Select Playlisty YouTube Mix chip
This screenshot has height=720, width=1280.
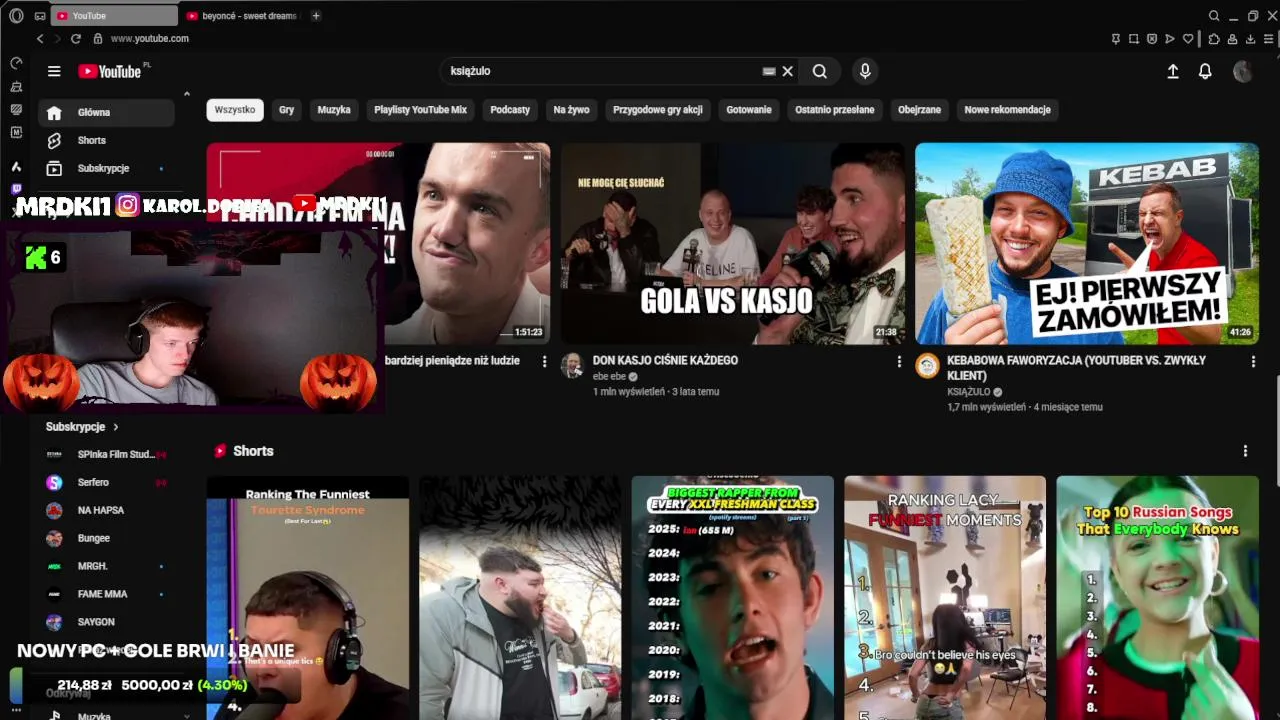coord(421,110)
